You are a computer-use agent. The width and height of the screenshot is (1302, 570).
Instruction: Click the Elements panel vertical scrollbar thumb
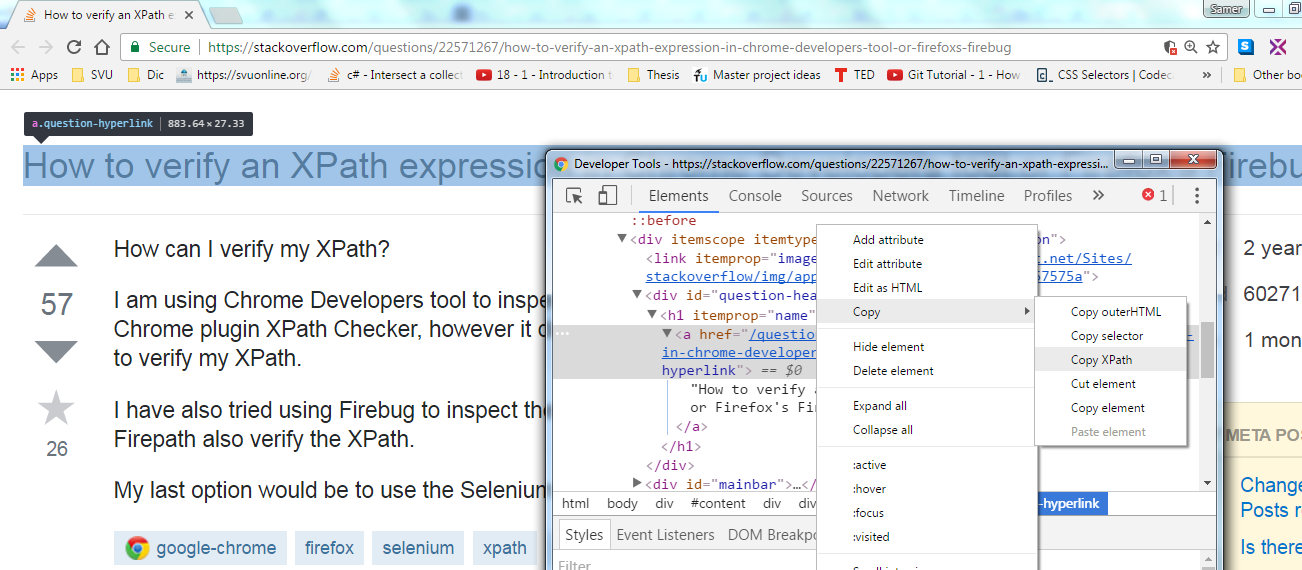point(1207,350)
